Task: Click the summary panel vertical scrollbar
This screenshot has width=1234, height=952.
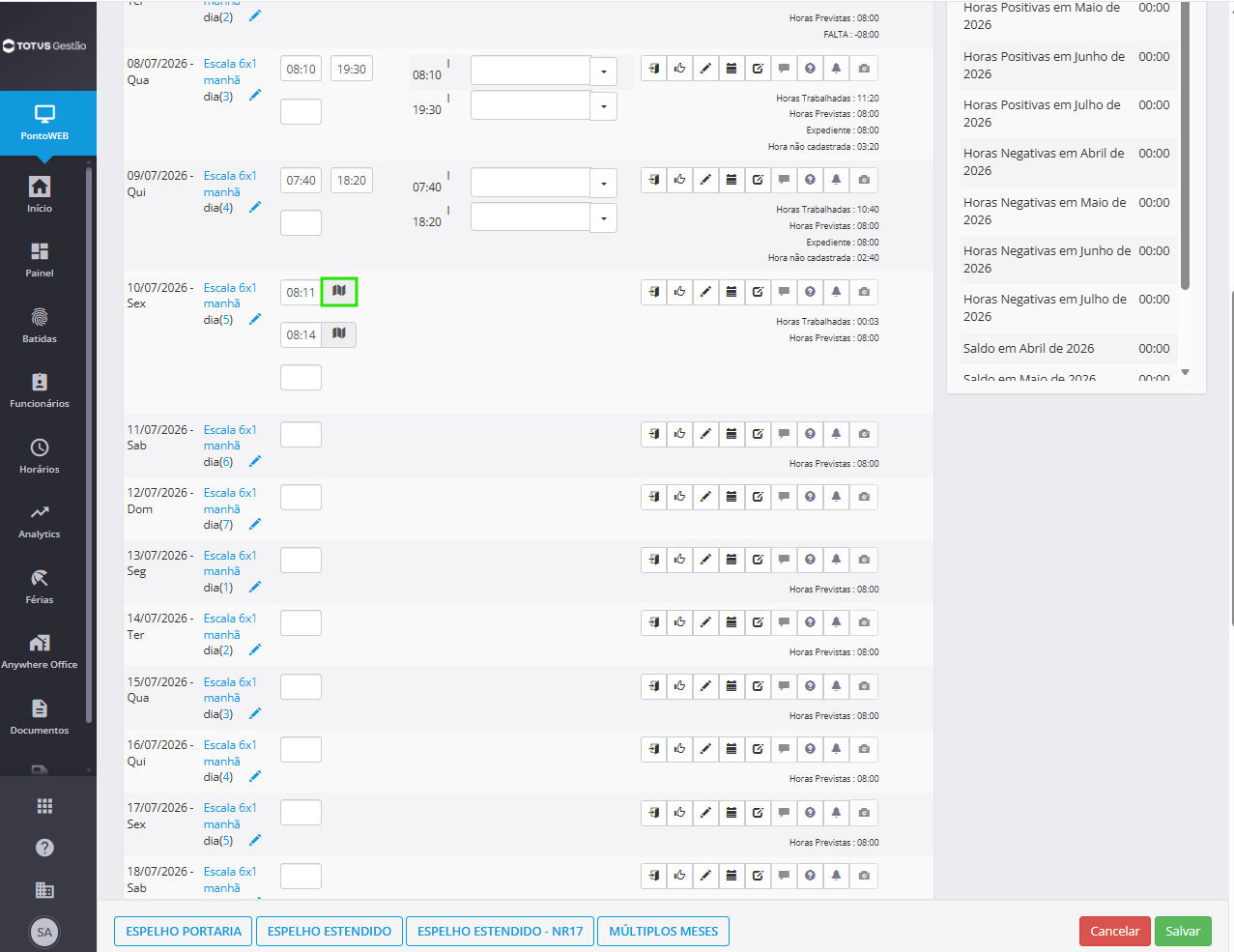Action: click(1186, 145)
